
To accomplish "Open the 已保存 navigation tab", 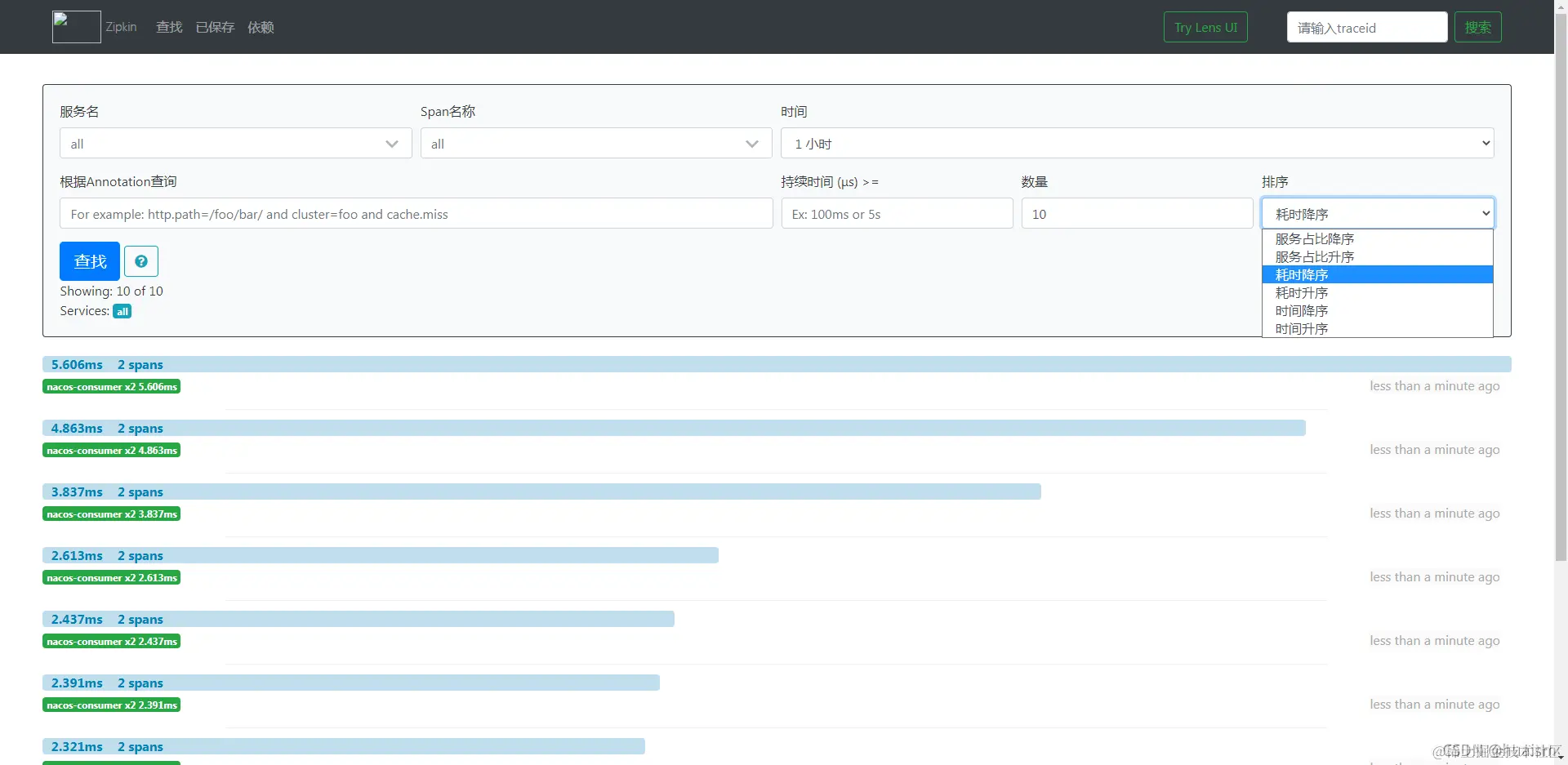I will [x=215, y=27].
